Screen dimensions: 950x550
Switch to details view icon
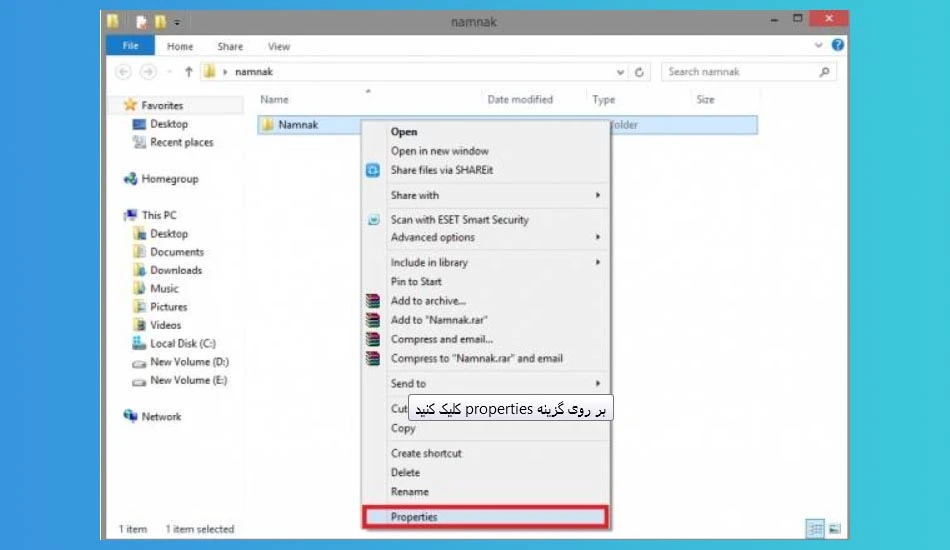815,529
